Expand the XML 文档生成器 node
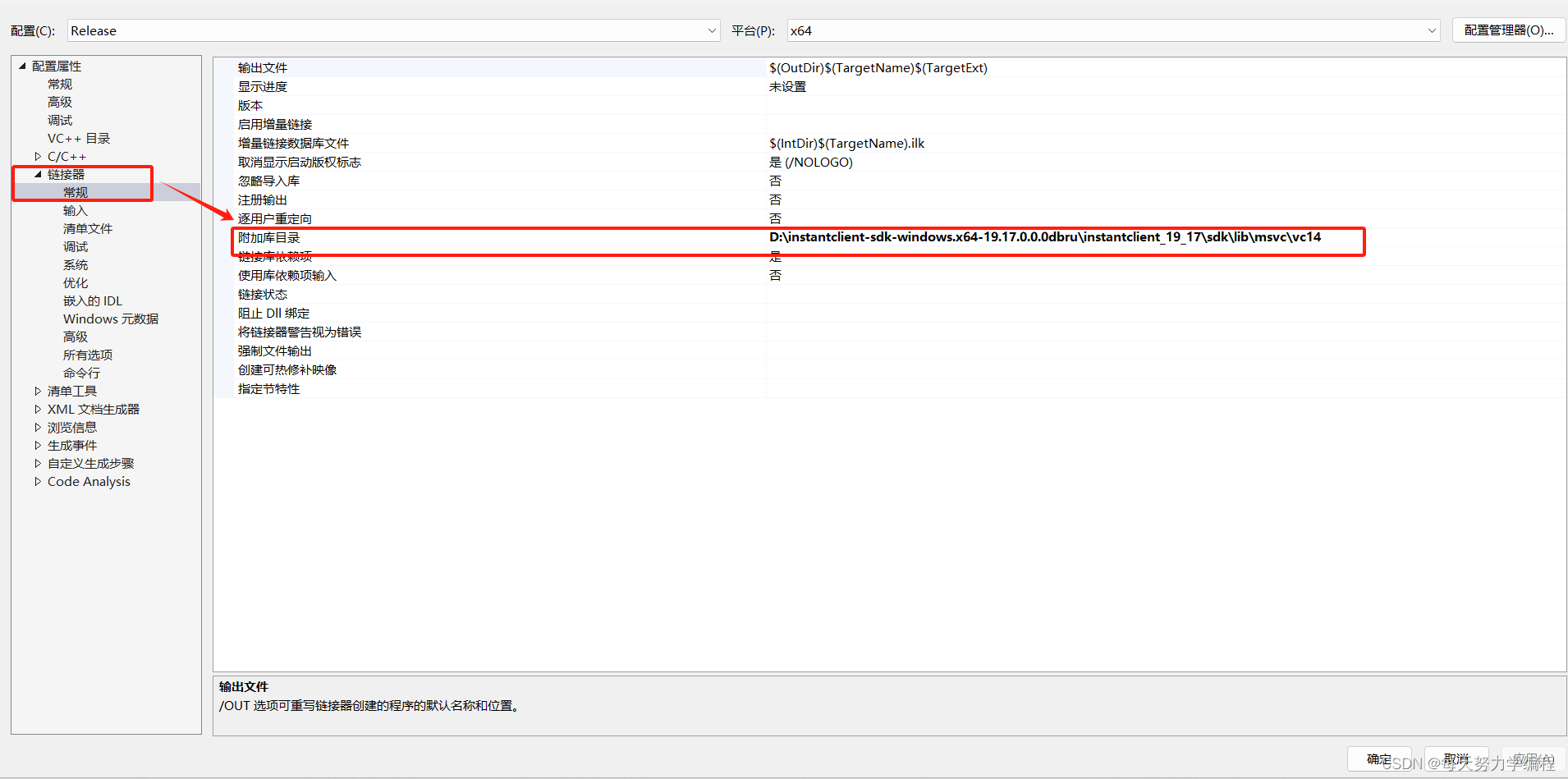This screenshot has width=1568, height=779. click(38, 409)
